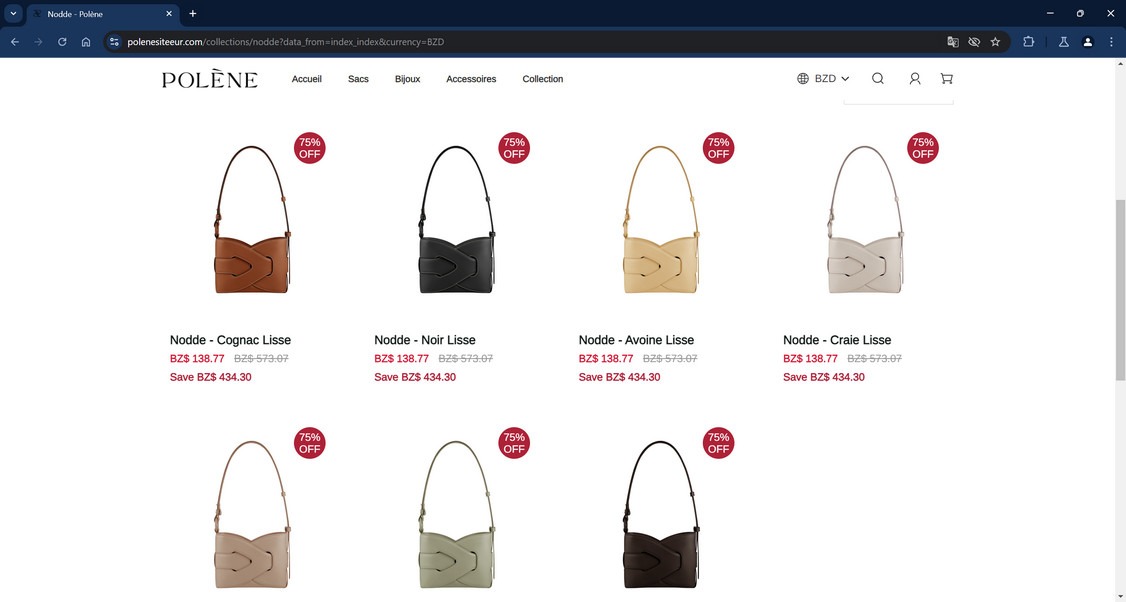The width and height of the screenshot is (1126, 602).
Task: Open the site search magnifier icon
Action: pyautogui.click(x=878, y=78)
